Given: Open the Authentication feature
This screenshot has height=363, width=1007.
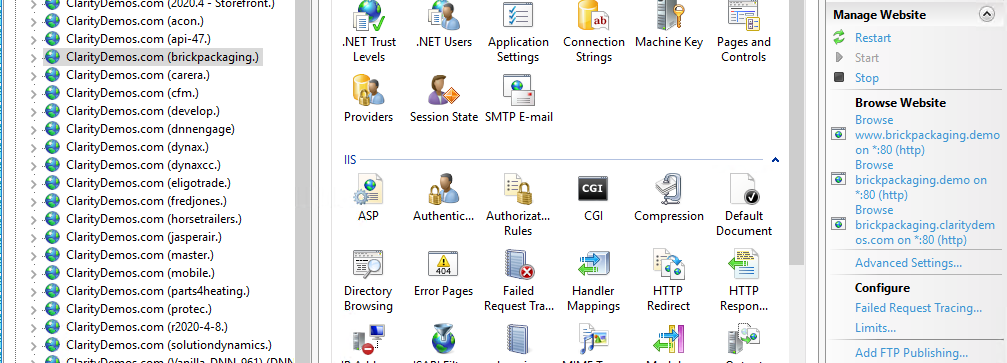Looking at the screenshot, I should click(444, 198).
